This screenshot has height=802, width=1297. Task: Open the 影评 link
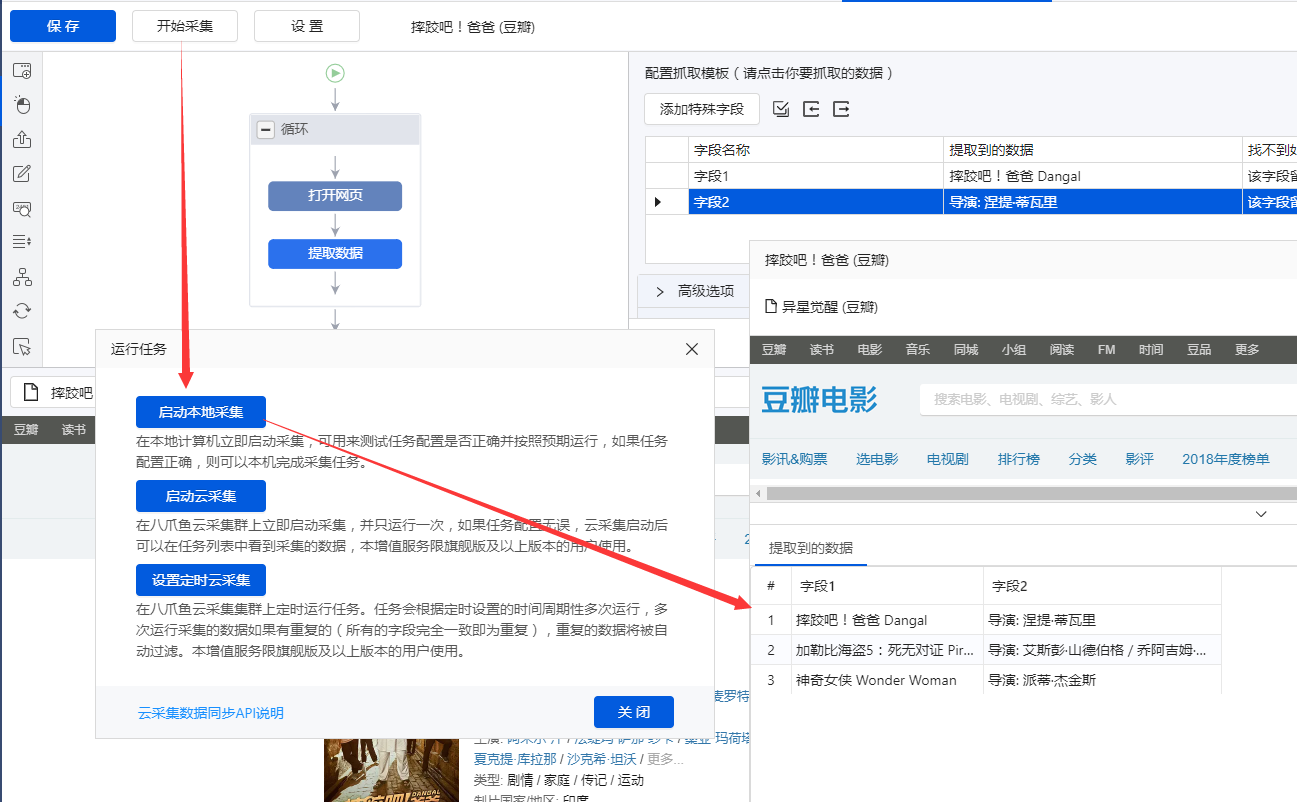pos(1140,459)
